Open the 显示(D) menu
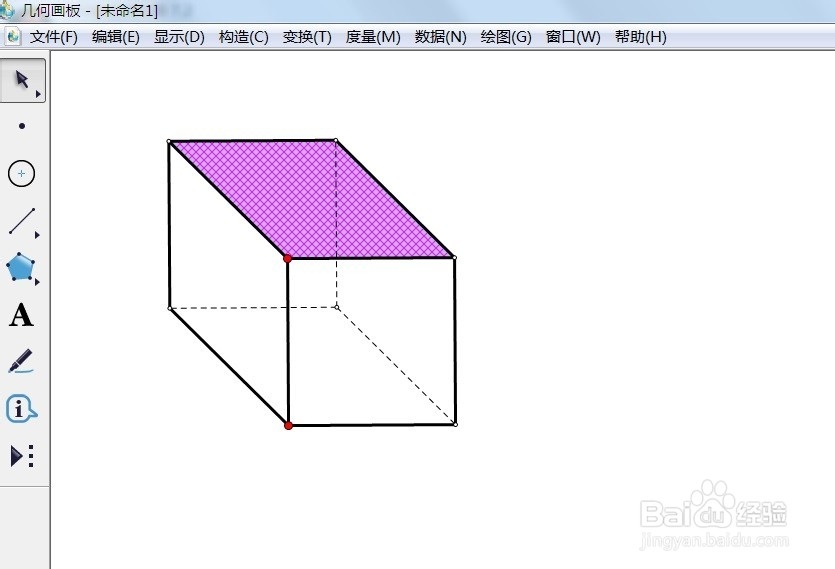 179,37
